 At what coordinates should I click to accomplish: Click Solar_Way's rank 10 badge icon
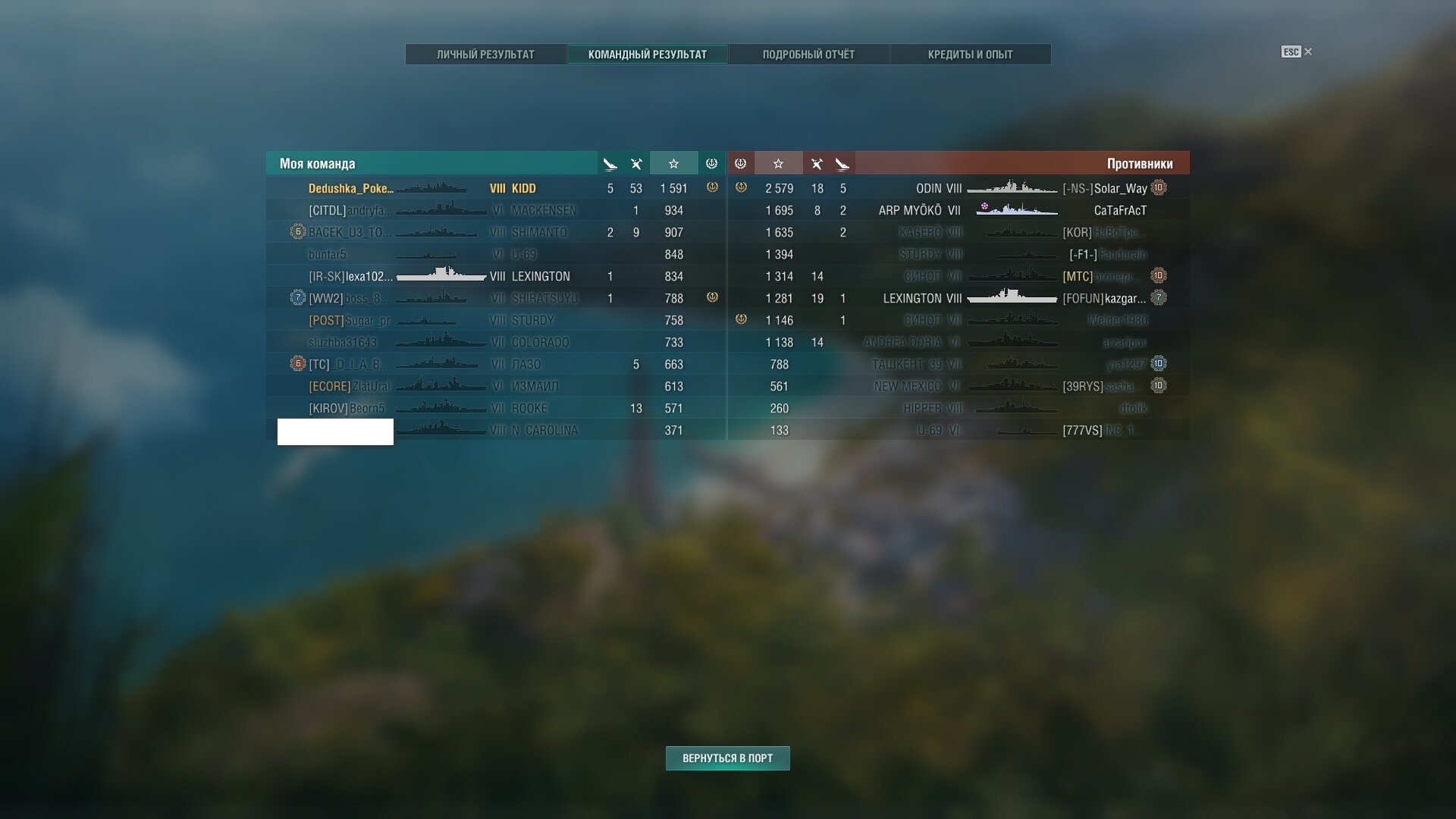coord(1158,187)
